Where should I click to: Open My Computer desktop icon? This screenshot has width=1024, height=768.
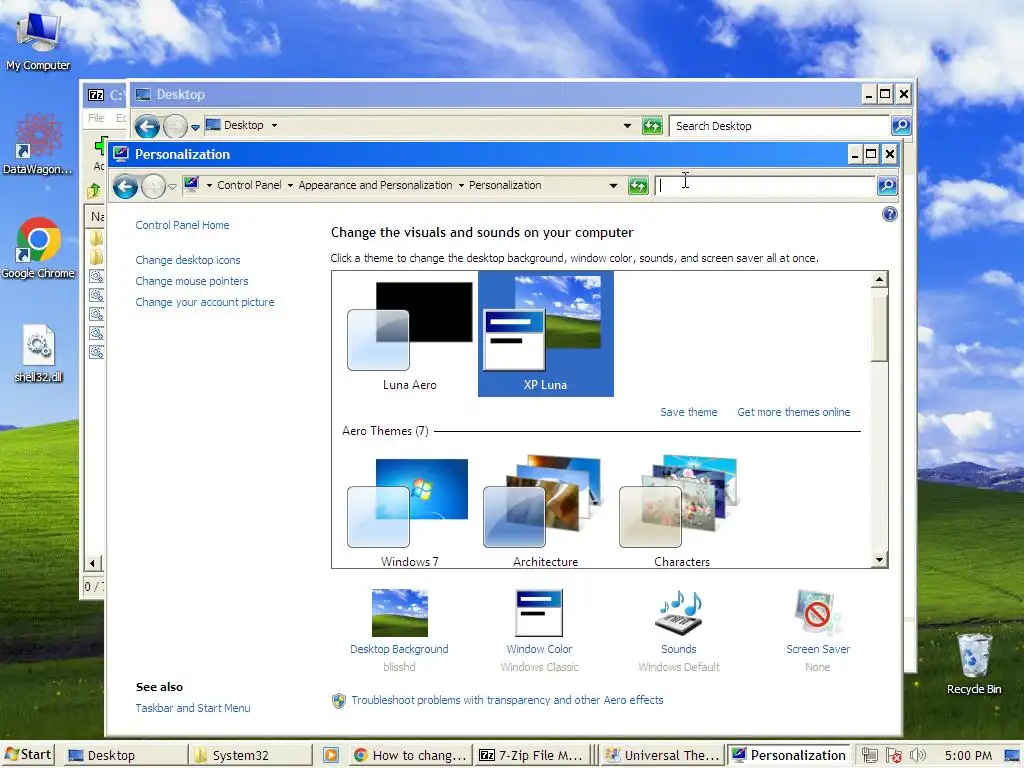click(38, 39)
